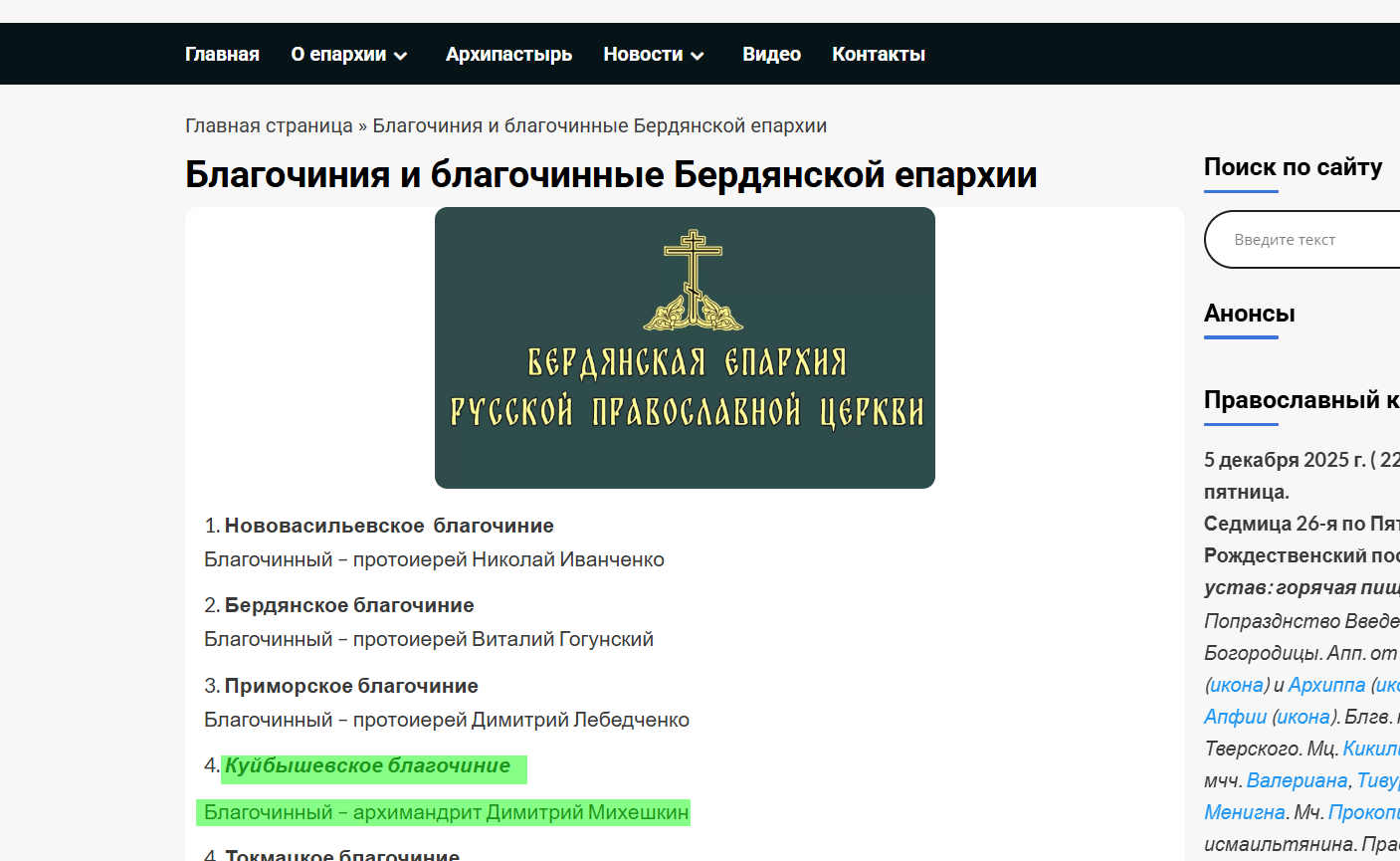The width and height of the screenshot is (1400, 861).
Task: Click the Бердянская епархия logo image
Action: pos(685,347)
